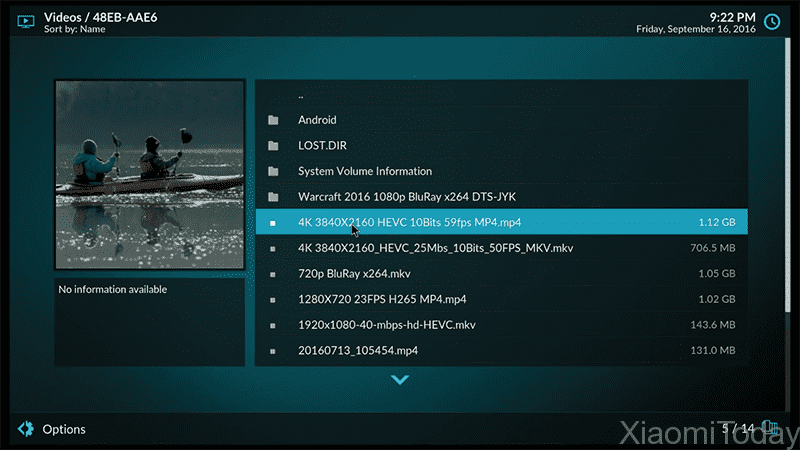Click the kayak video preview thumbnail
This screenshot has height=450, width=800.
coord(149,175)
